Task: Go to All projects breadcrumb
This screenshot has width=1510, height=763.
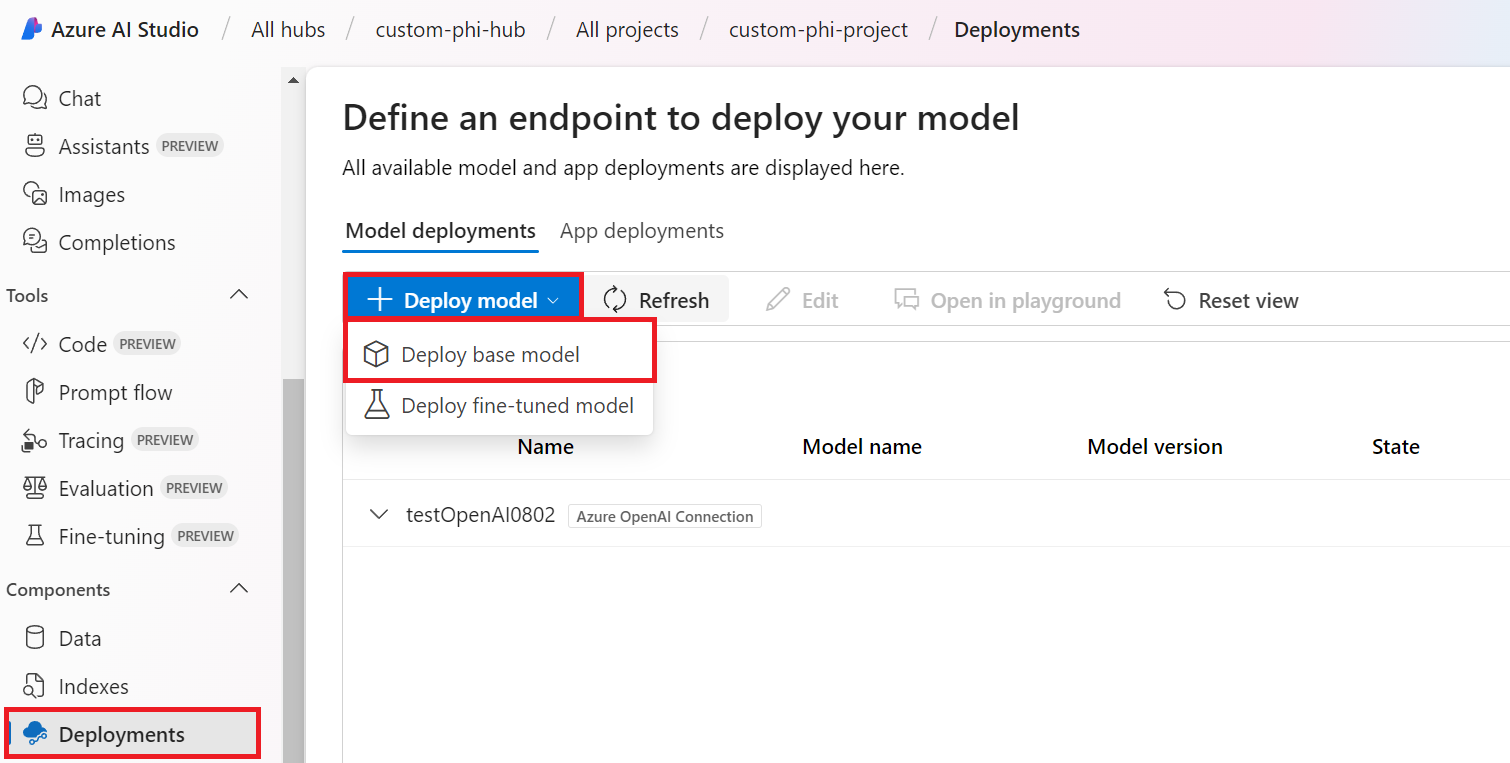Action: click(627, 30)
